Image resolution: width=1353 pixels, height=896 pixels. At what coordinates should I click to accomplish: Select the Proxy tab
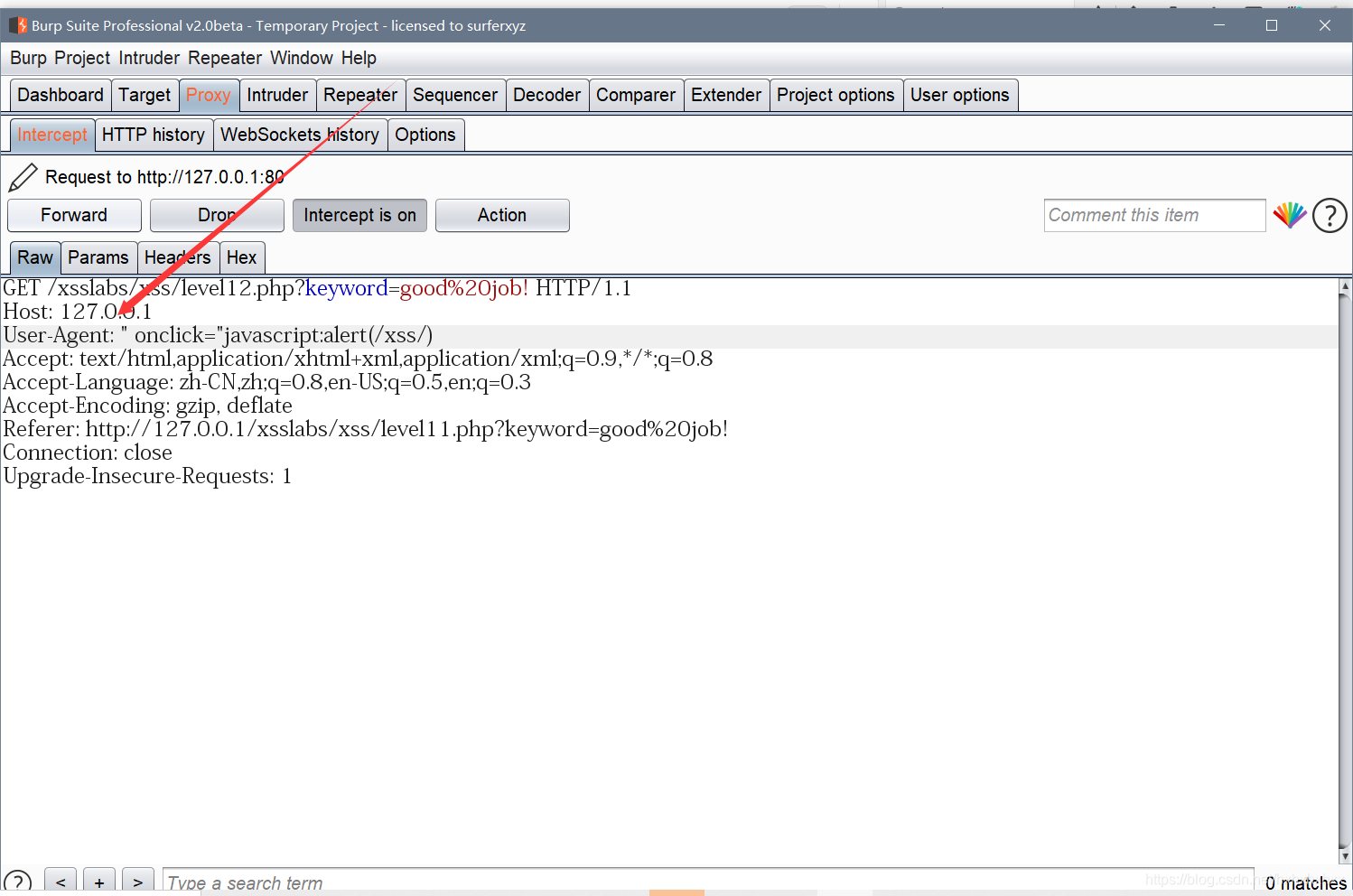[x=209, y=95]
